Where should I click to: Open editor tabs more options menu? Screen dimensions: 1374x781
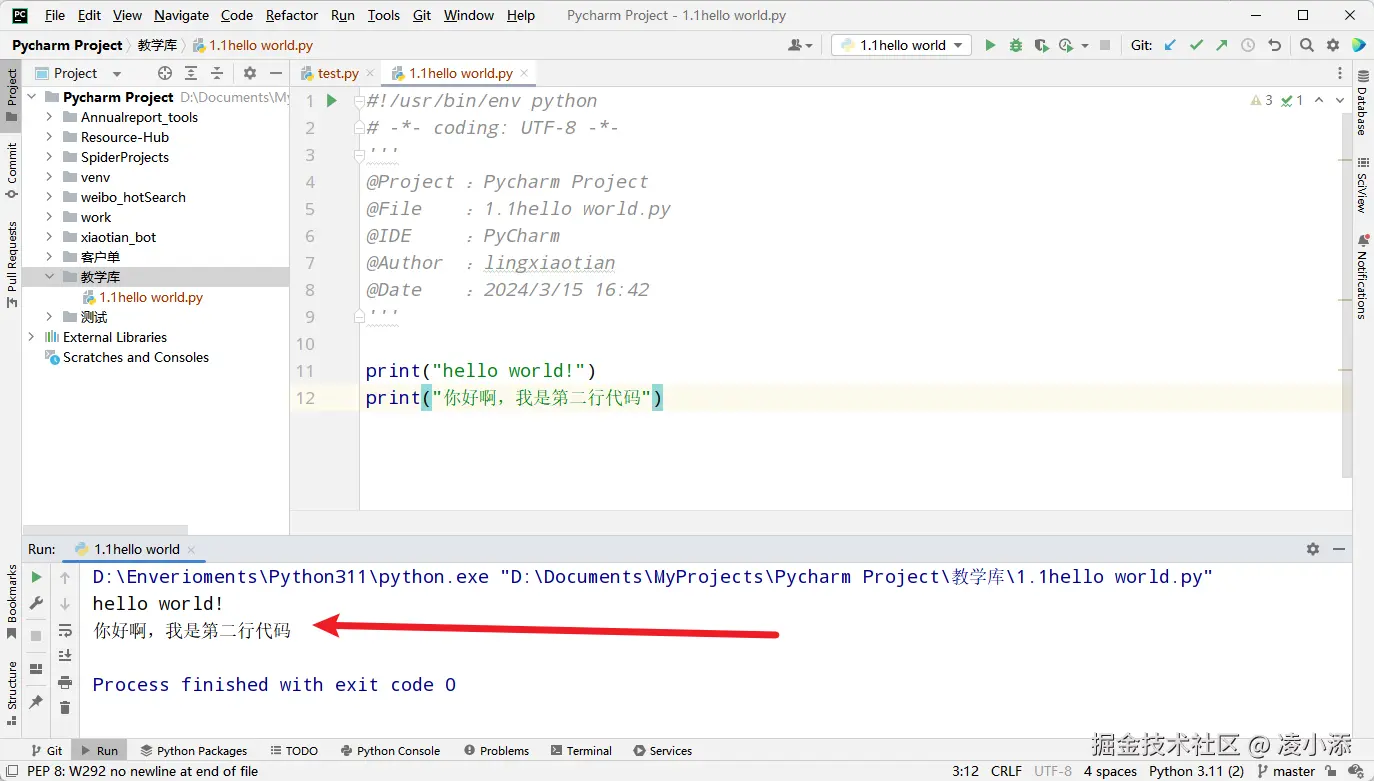tap(1340, 73)
